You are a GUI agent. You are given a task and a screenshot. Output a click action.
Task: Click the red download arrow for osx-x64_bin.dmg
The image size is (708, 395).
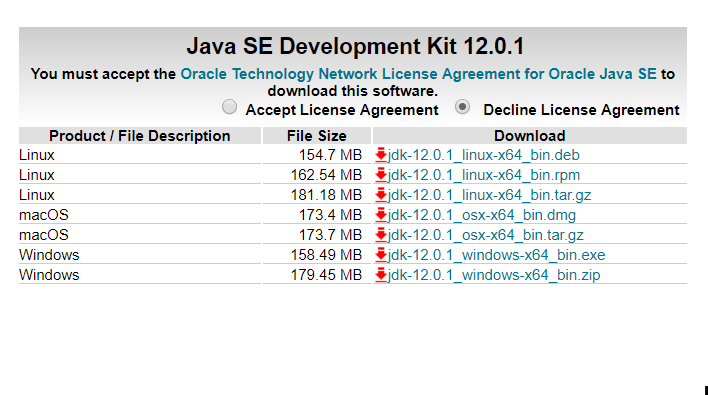381,215
